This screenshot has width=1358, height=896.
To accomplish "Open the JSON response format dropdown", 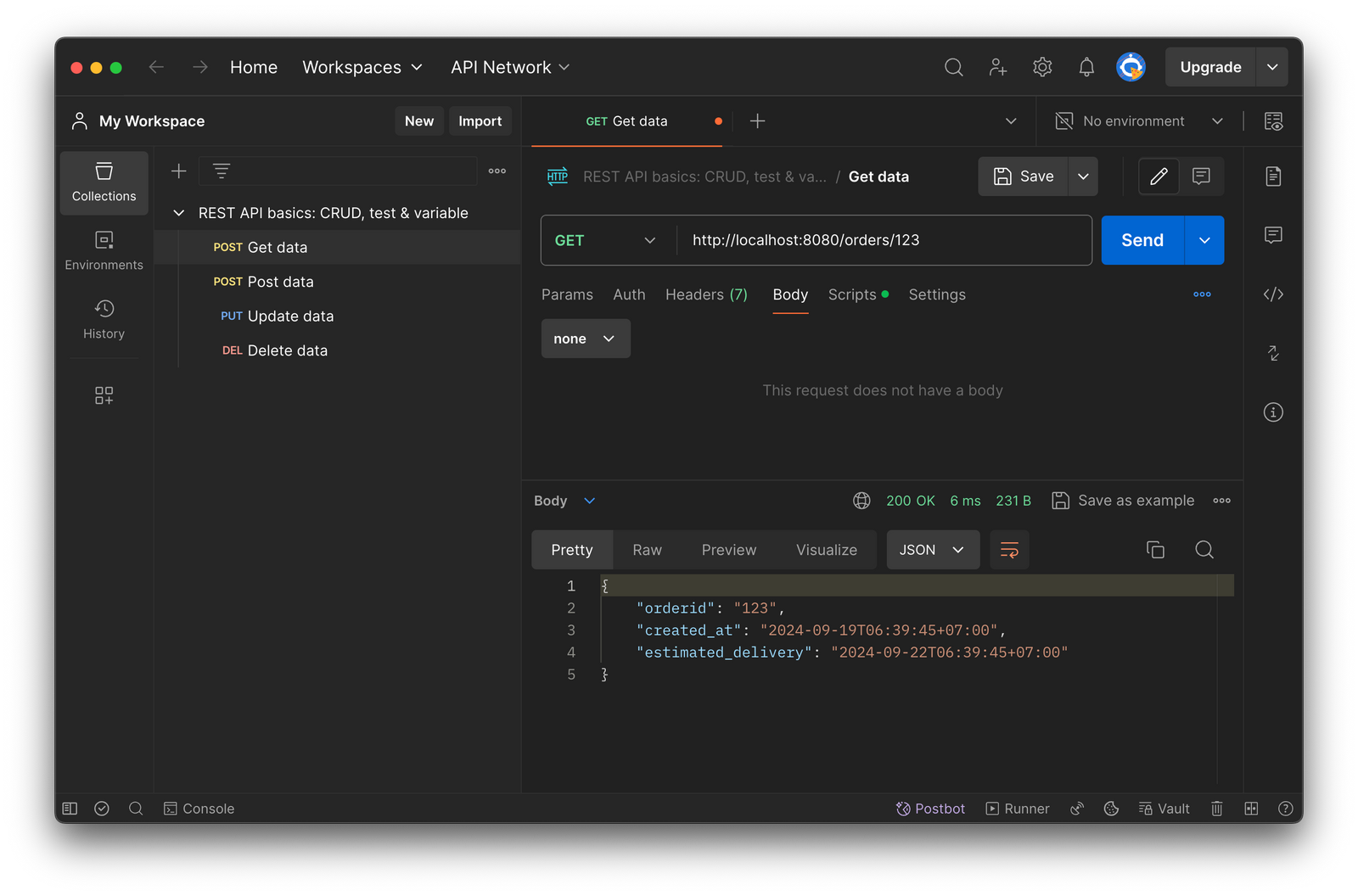I will coord(932,550).
